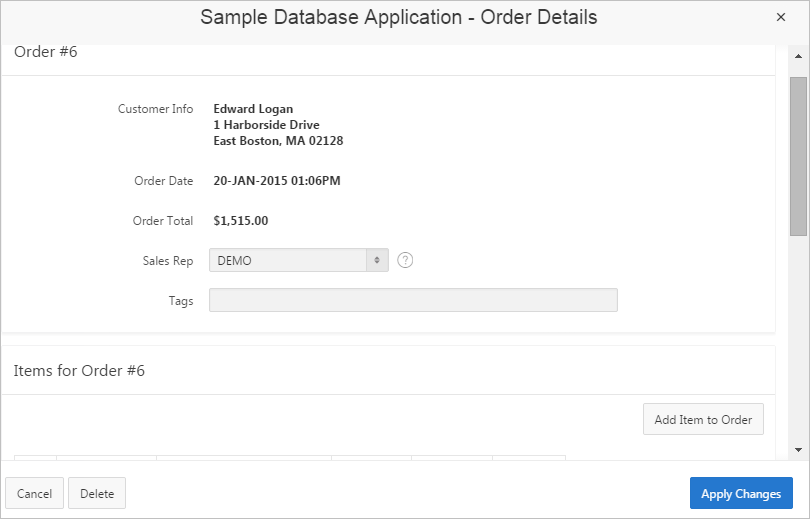The height and width of the screenshot is (519, 810).
Task: Click the scrollbar up arrow
Action: click(x=798, y=56)
